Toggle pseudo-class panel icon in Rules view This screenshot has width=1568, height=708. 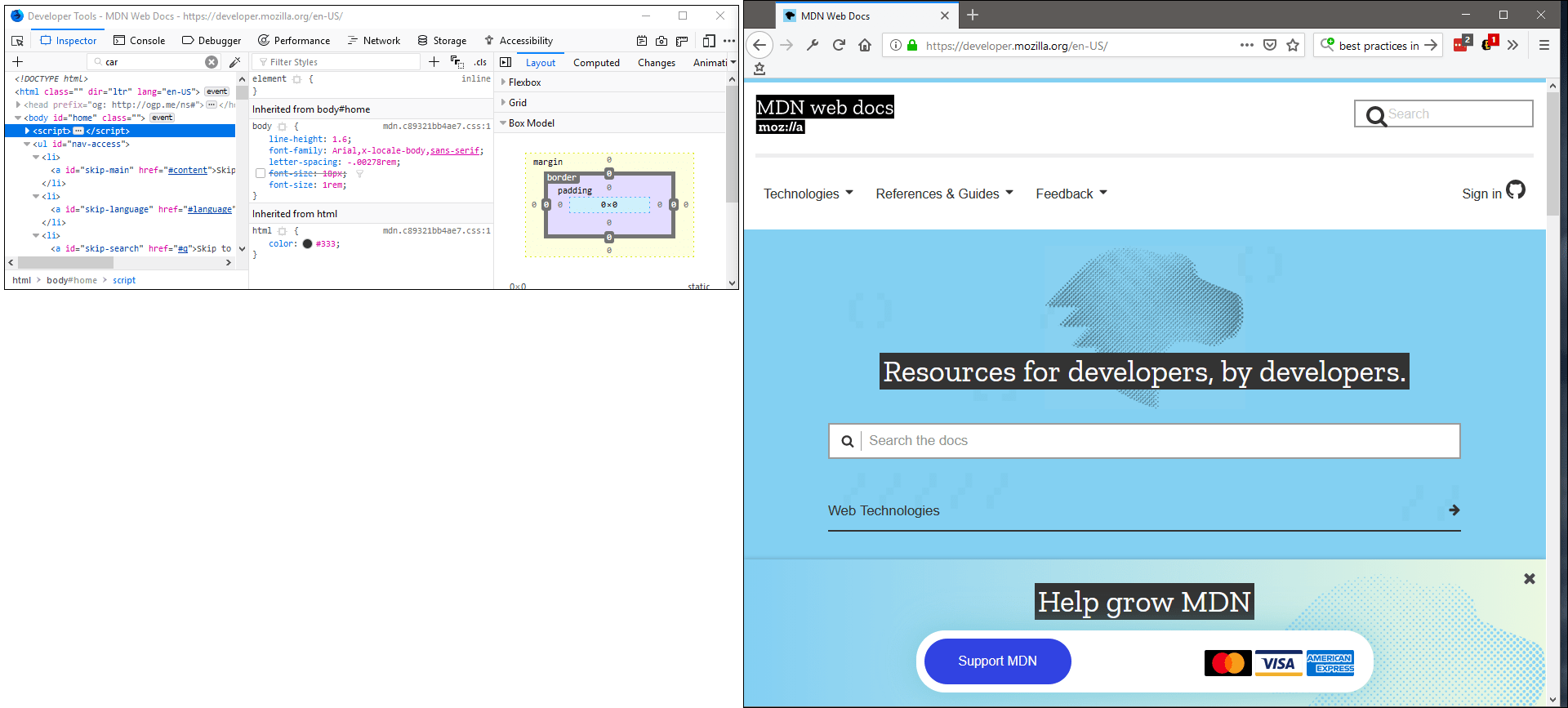click(457, 62)
